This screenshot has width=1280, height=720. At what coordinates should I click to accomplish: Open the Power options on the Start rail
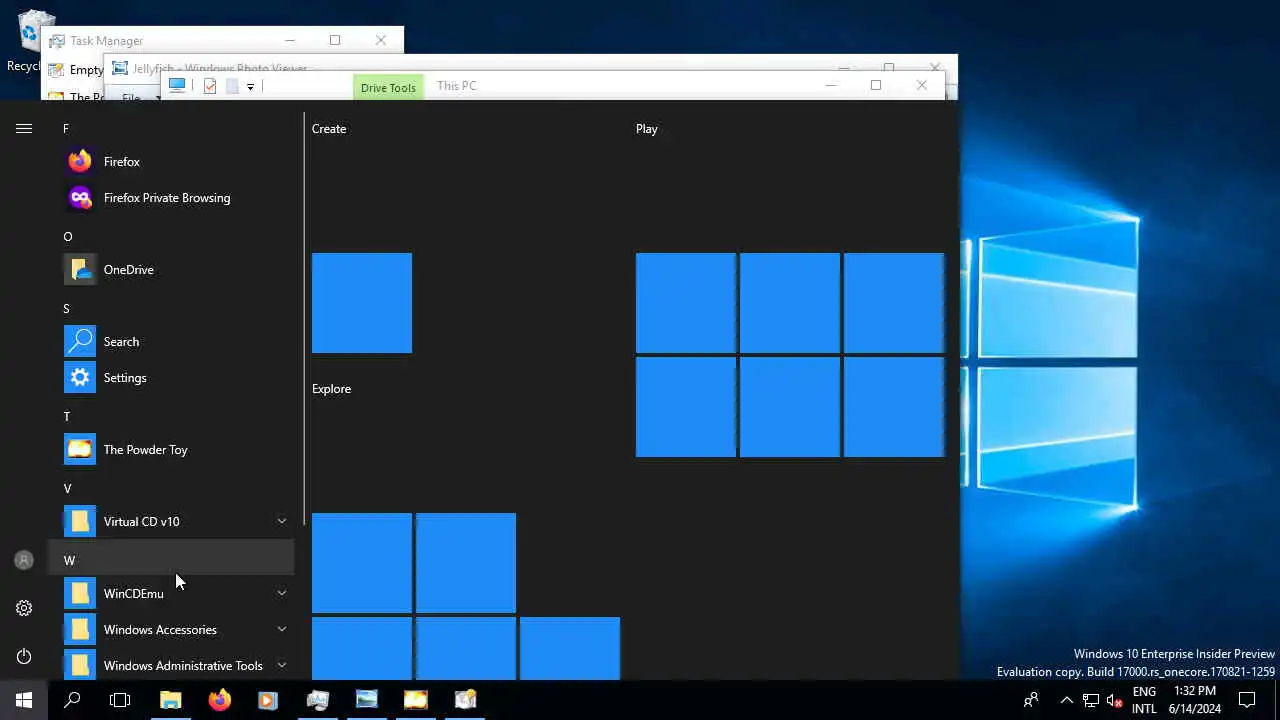point(24,656)
